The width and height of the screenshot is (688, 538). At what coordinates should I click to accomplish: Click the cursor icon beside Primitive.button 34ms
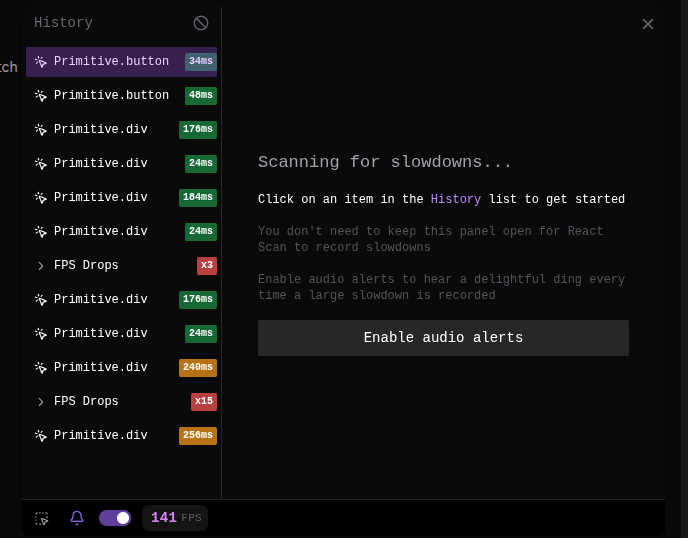click(41, 62)
